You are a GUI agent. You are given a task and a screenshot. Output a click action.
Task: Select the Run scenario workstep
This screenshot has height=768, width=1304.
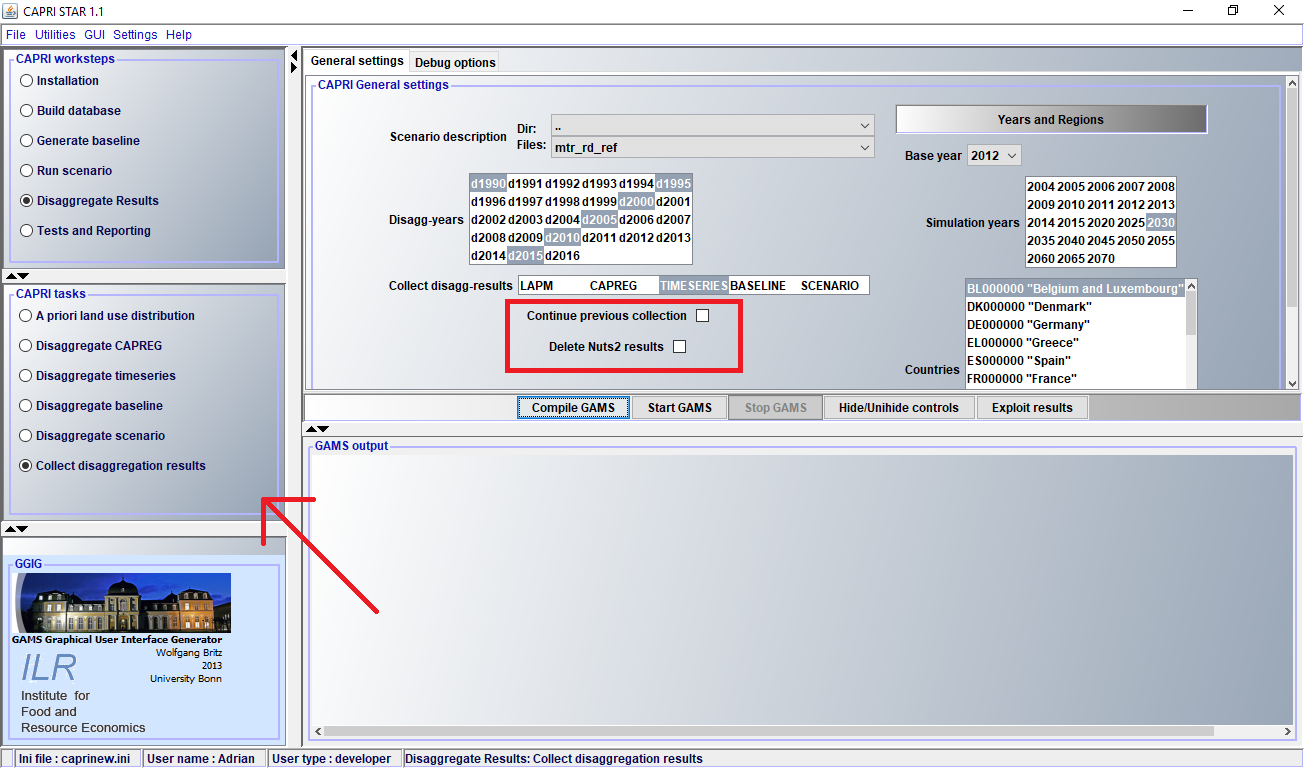click(27, 171)
